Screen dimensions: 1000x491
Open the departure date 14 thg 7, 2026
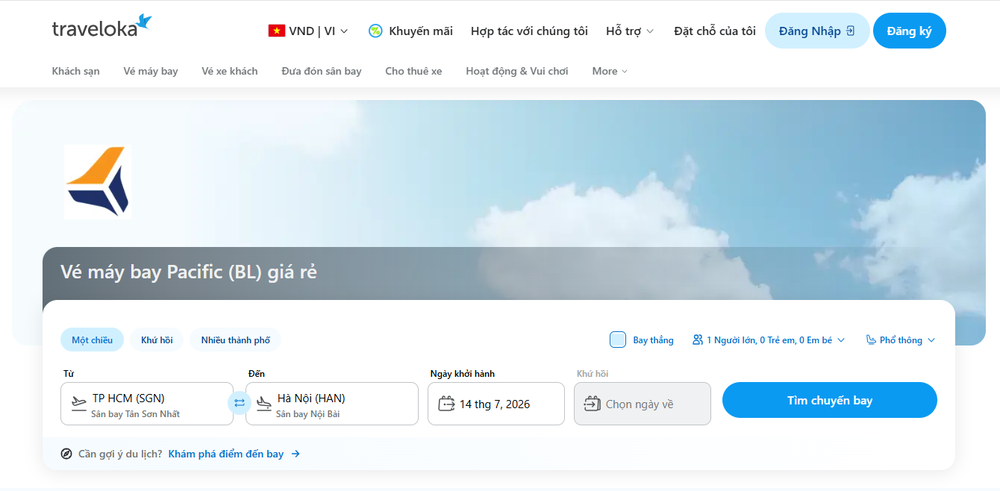pyautogui.click(x=496, y=404)
